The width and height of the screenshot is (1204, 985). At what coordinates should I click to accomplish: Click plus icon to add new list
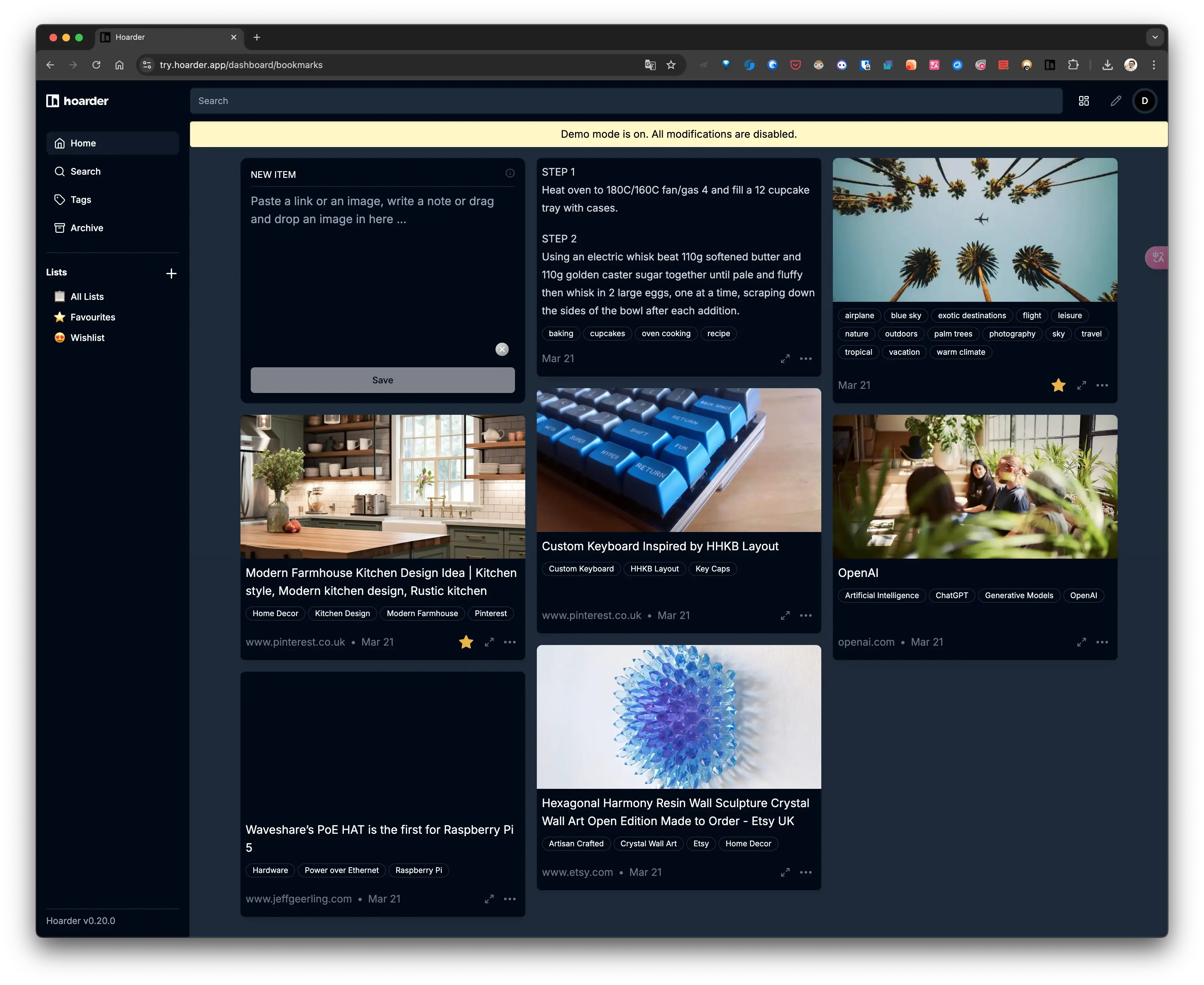pyautogui.click(x=171, y=274)
